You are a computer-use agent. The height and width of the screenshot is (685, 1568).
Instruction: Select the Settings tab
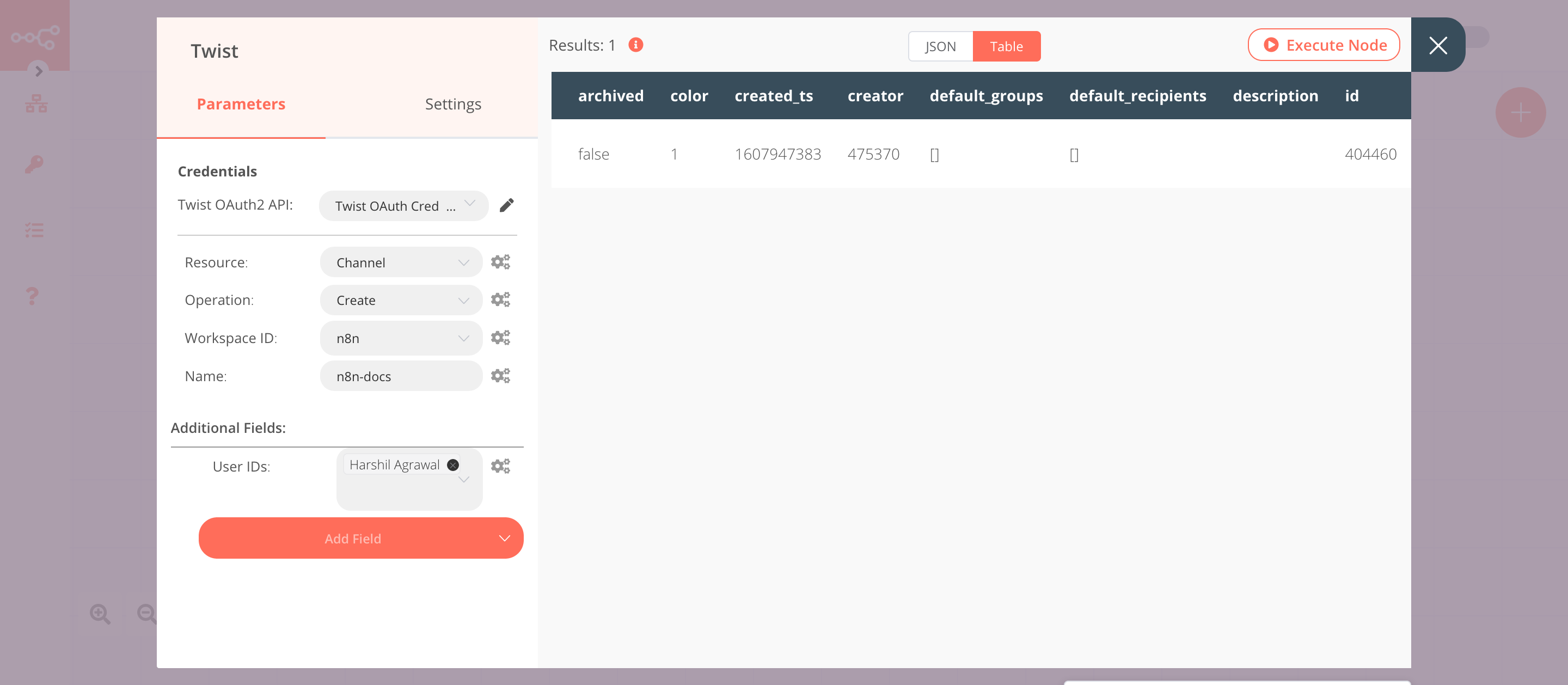(452, 103)
